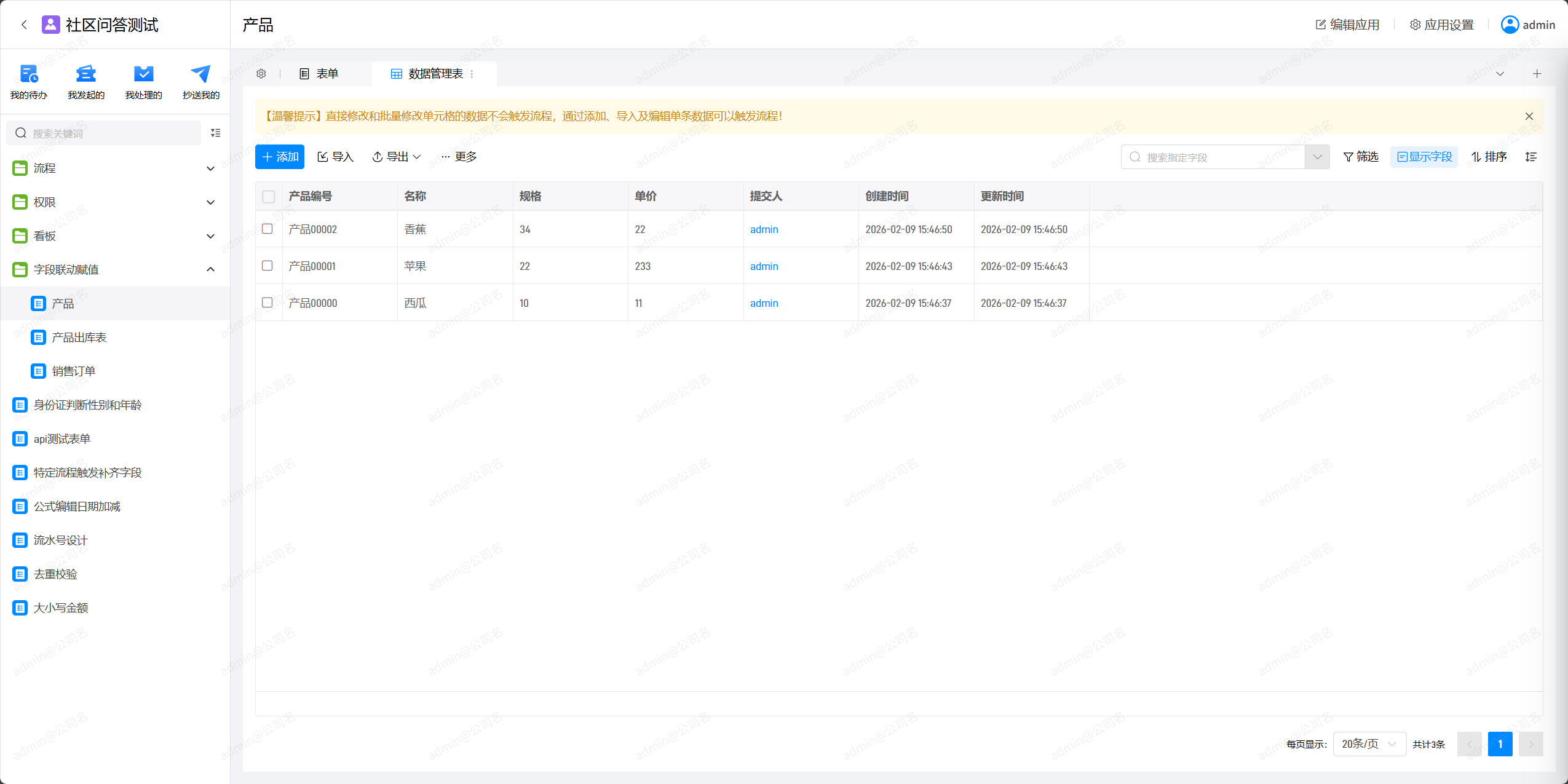The image size is (1568, 784).
Task: Click the gear icon beside 表单 tab
Action: tap(261, 74)
